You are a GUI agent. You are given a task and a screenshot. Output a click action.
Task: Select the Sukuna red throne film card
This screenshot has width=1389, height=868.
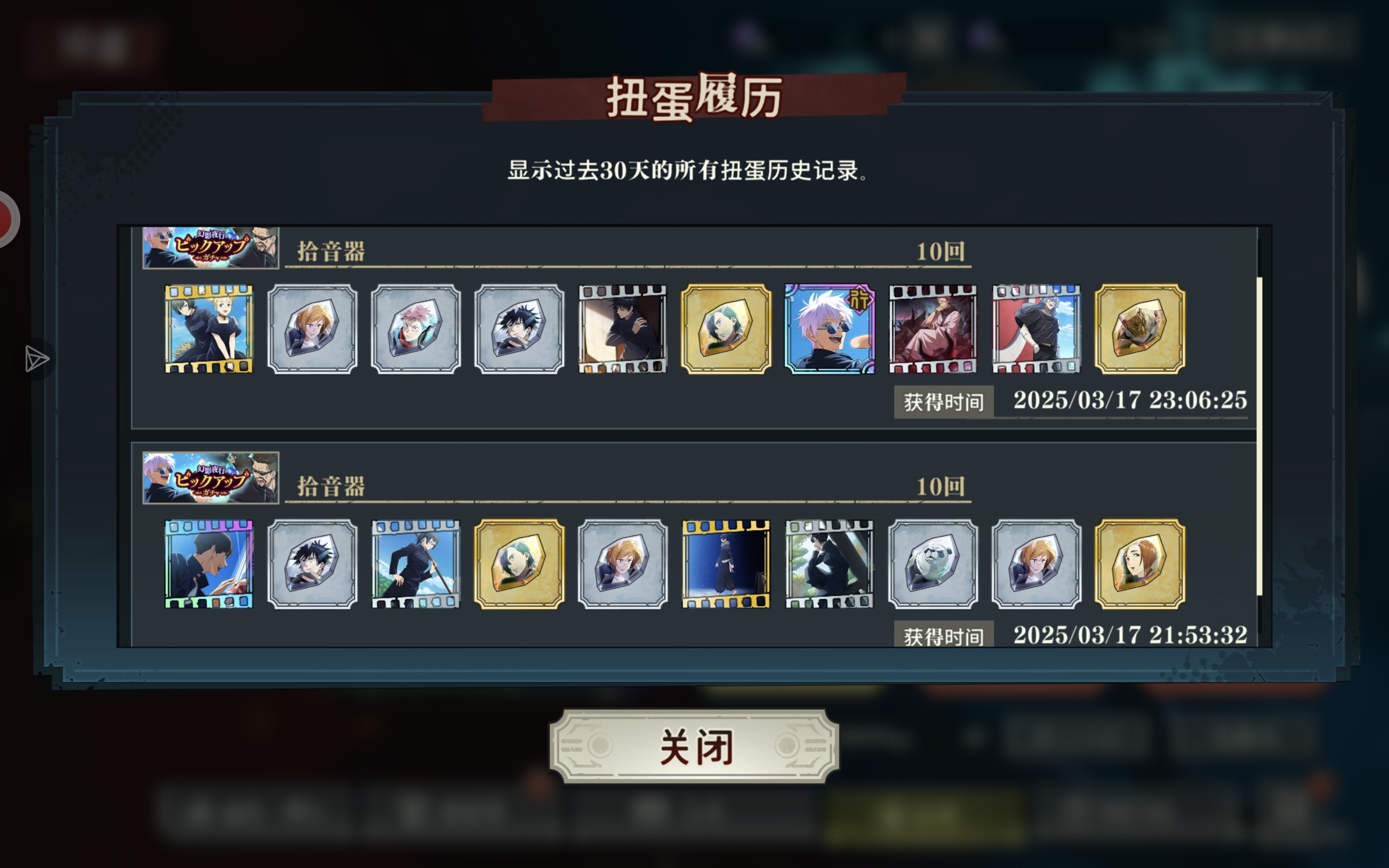pyautogui.click(x=933, y=329)
